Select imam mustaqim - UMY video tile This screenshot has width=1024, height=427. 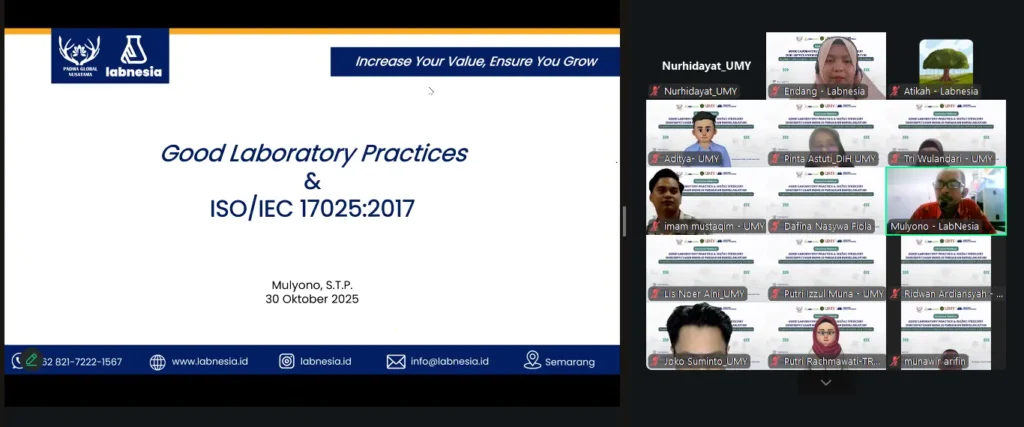(x=706, y=200)
